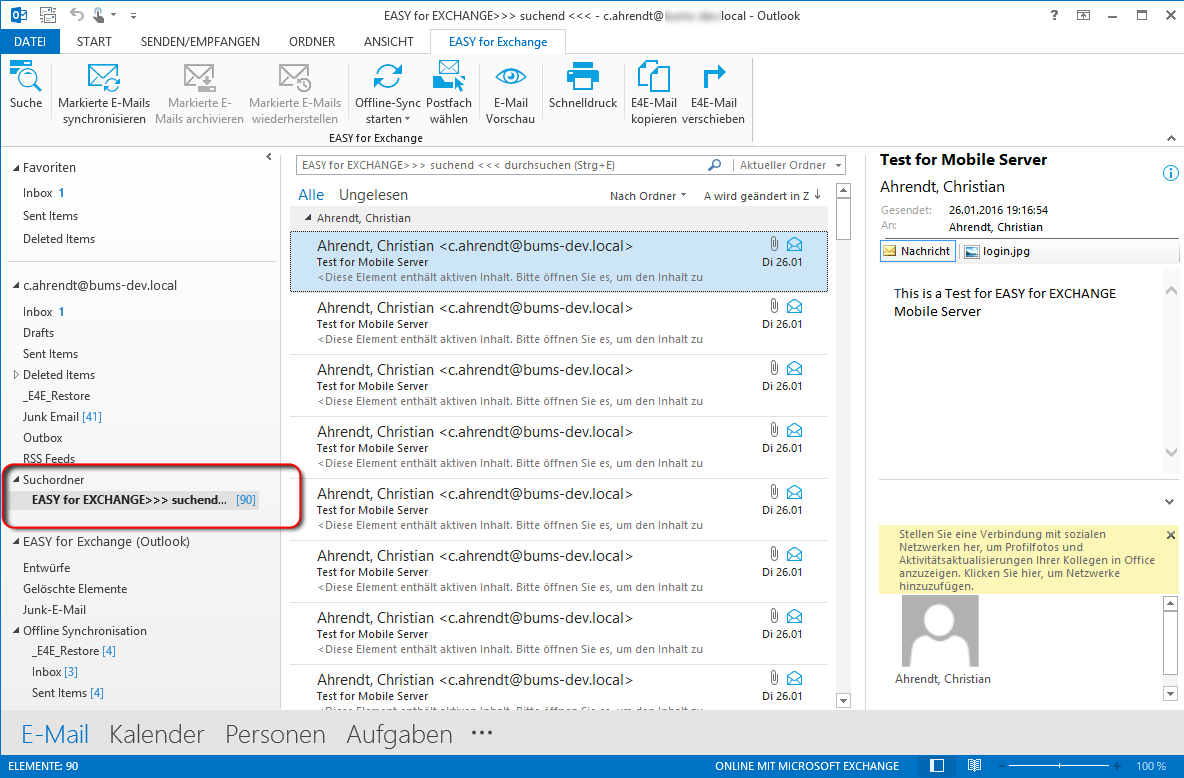Open Aufgaben in navigation bar
Viewport: 1184px width, 778px height.
tap(399, 734)
